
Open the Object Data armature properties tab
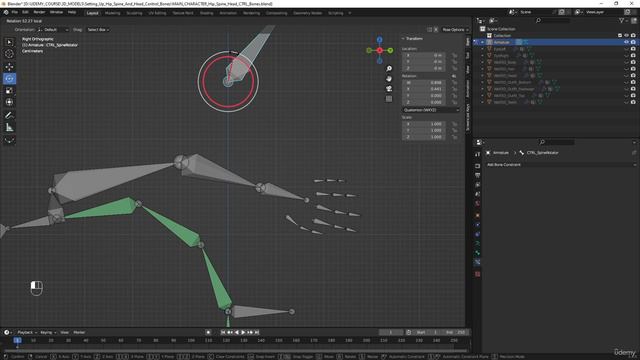478,243
